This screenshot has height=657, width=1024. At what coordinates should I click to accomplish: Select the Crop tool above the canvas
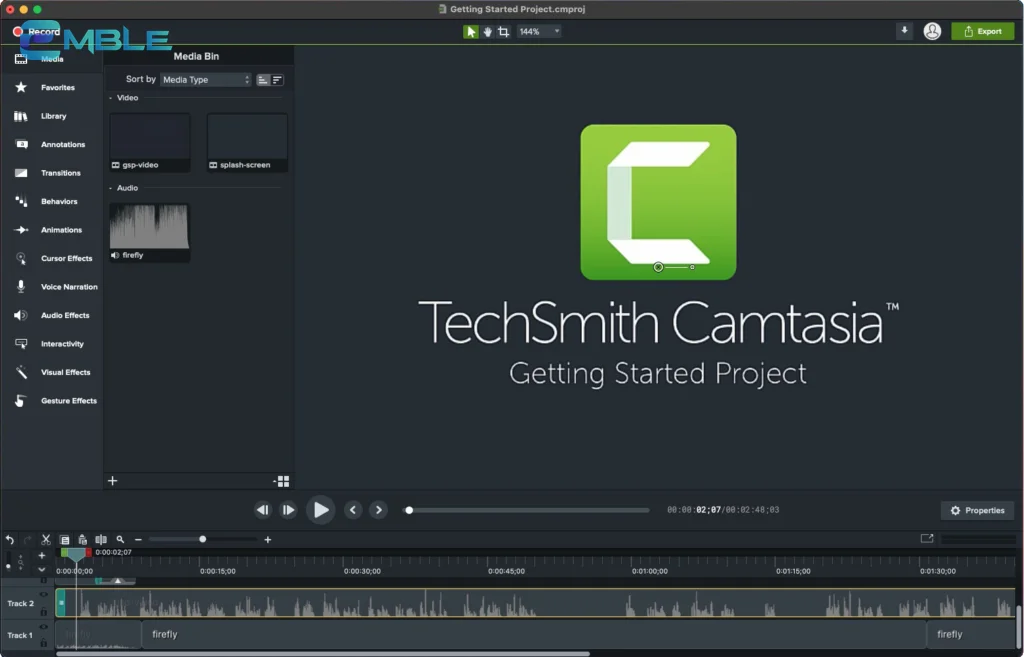point(504,31)
